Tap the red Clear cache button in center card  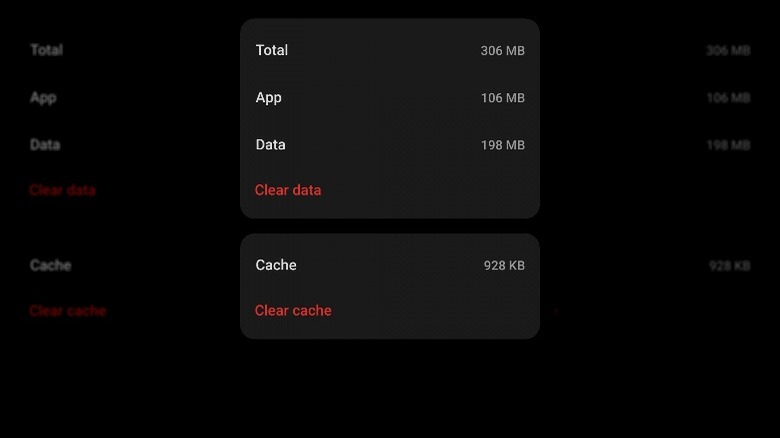[x=293, y=311]
